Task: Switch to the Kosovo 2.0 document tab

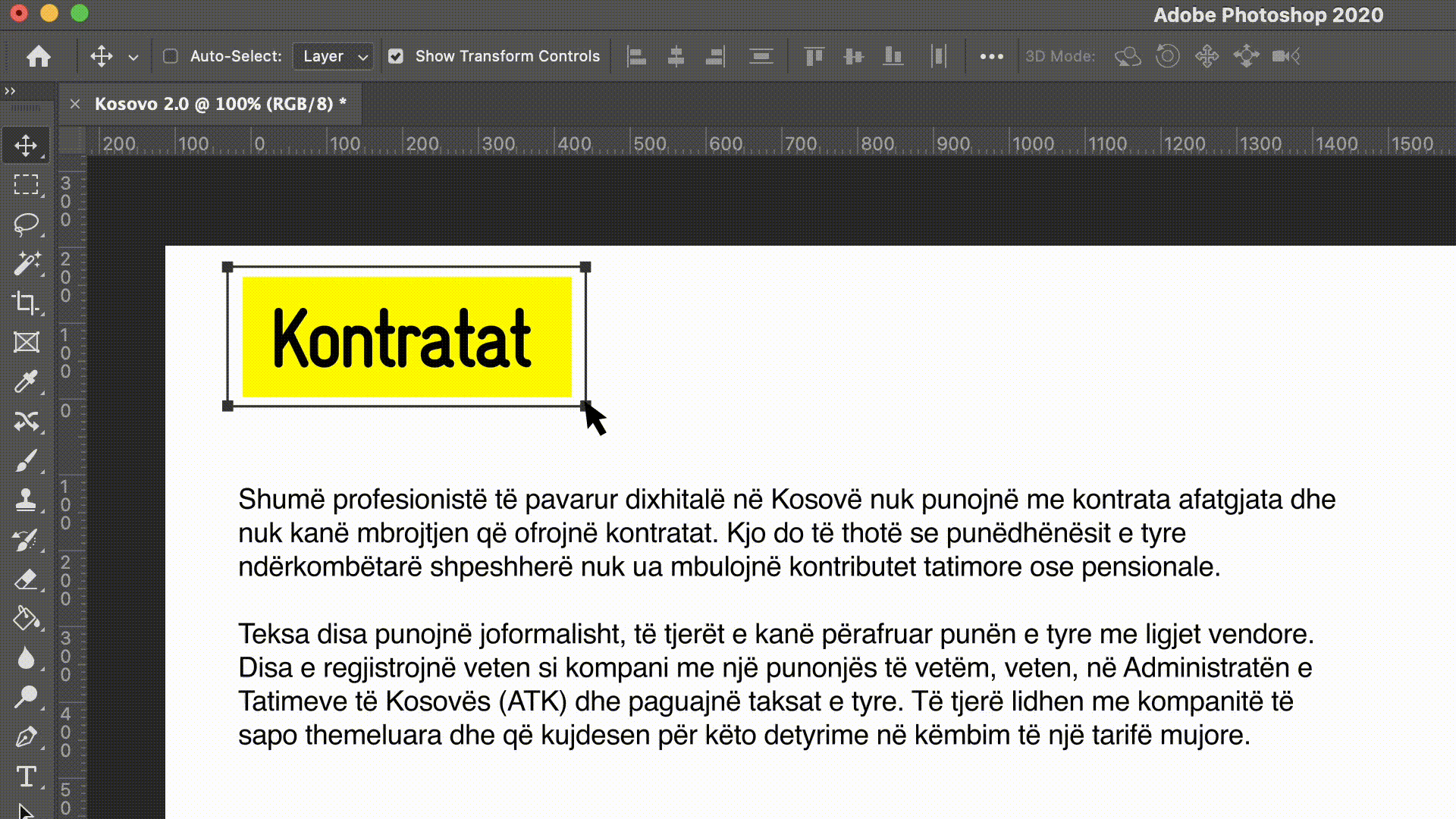Action: coord(220,104)
